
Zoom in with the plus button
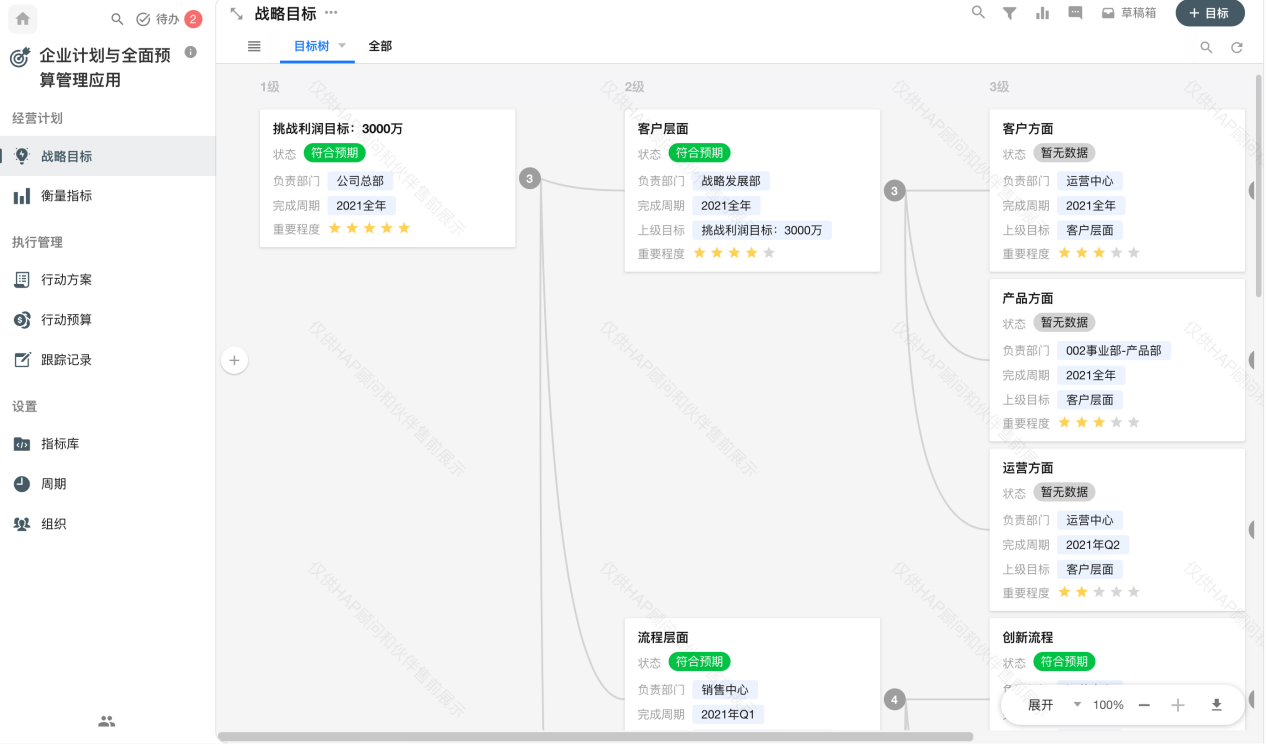1178,705
